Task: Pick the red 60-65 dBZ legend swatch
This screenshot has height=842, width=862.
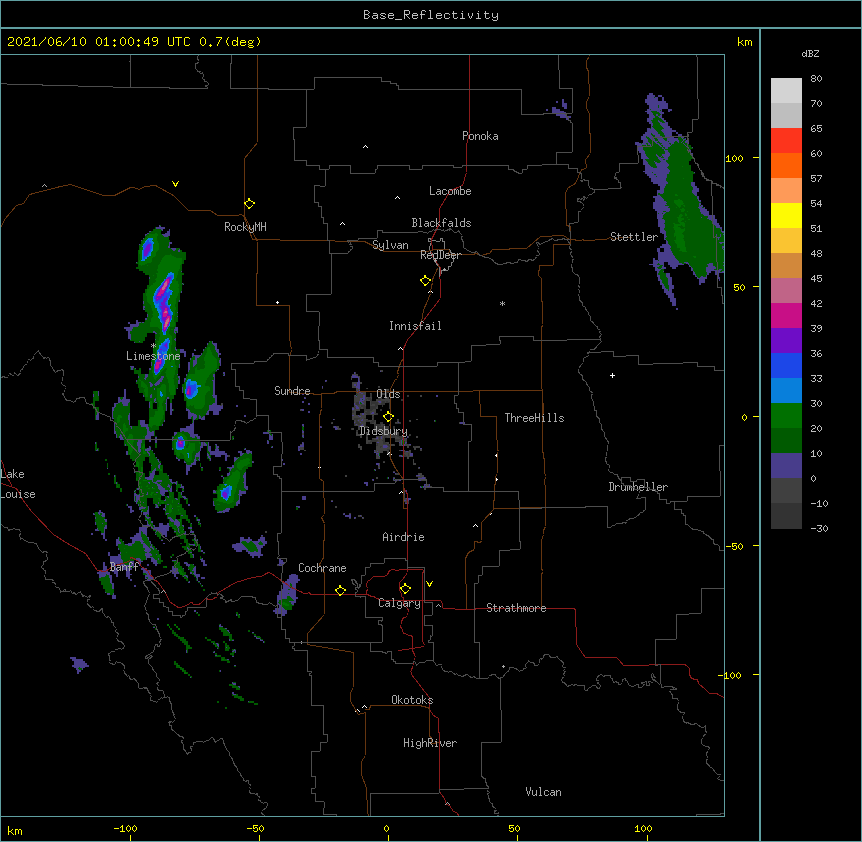Action: tap(786, 141)
